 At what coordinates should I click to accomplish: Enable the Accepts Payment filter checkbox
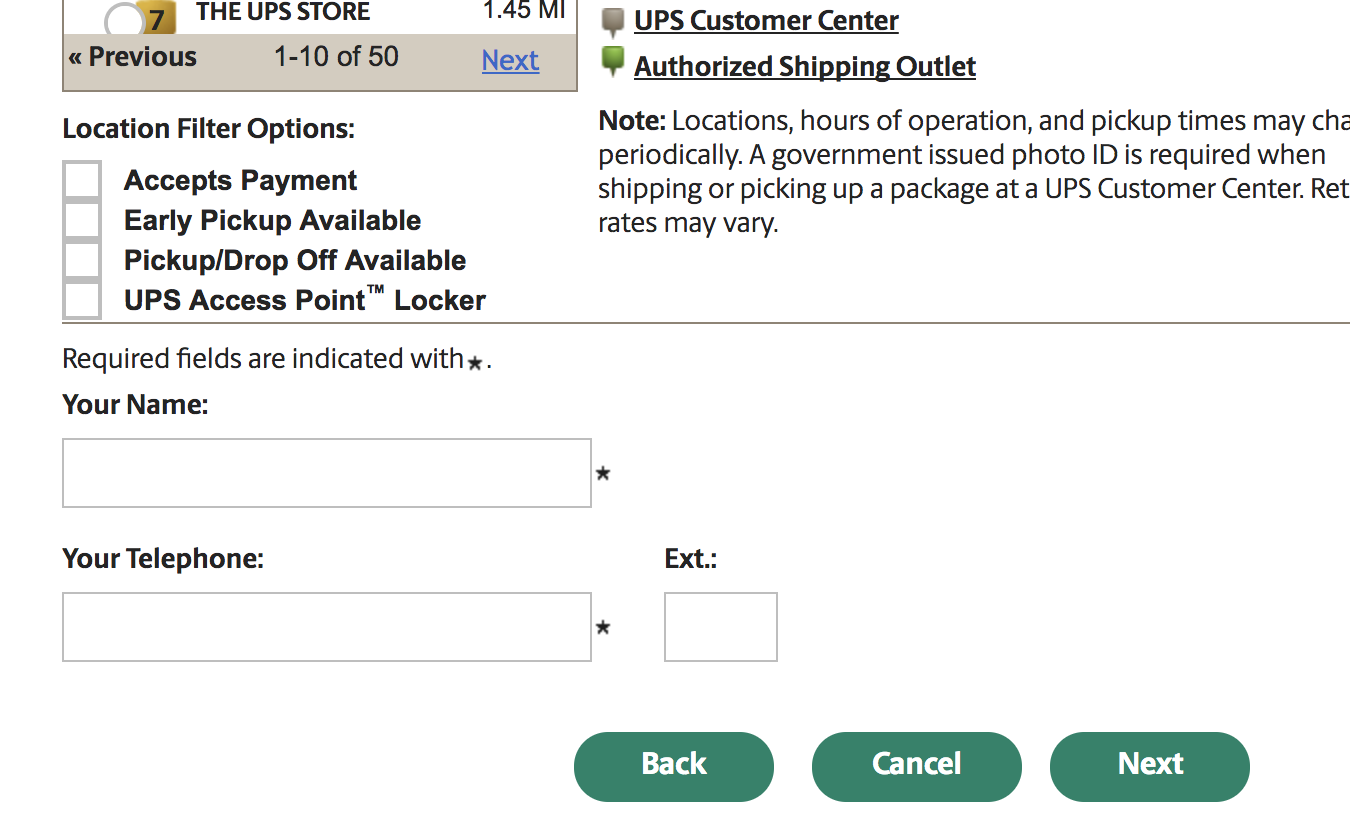pos(82,180)
